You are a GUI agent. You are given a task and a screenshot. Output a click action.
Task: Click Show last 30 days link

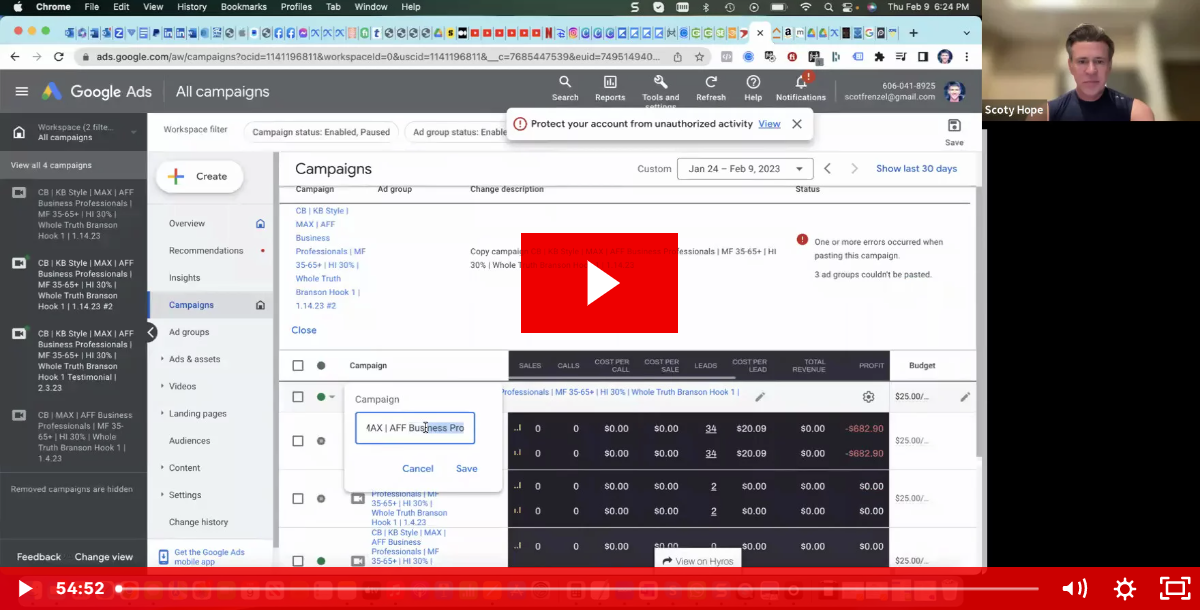click(x=916, y=169)
